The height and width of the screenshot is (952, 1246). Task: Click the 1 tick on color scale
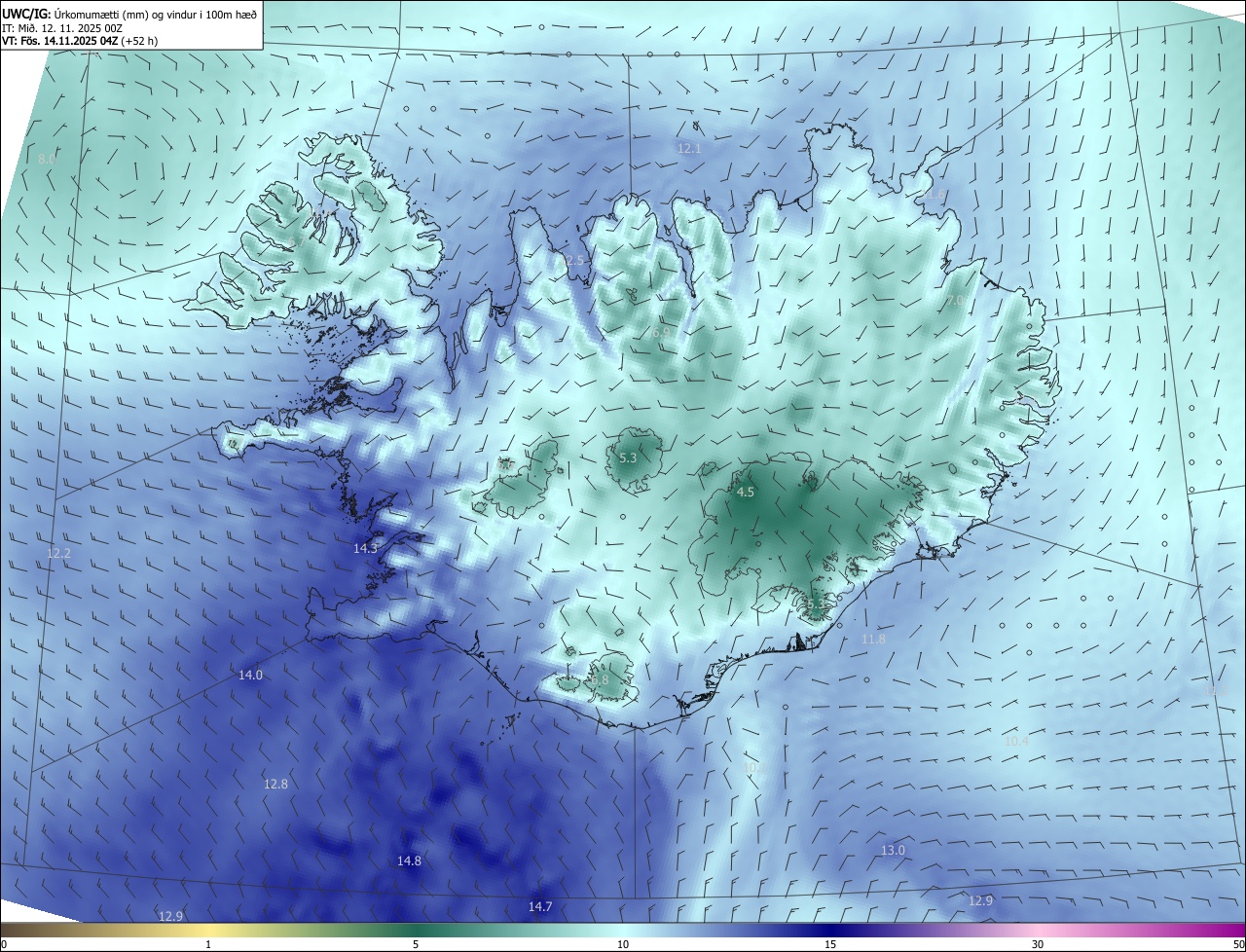coord(208,944)
